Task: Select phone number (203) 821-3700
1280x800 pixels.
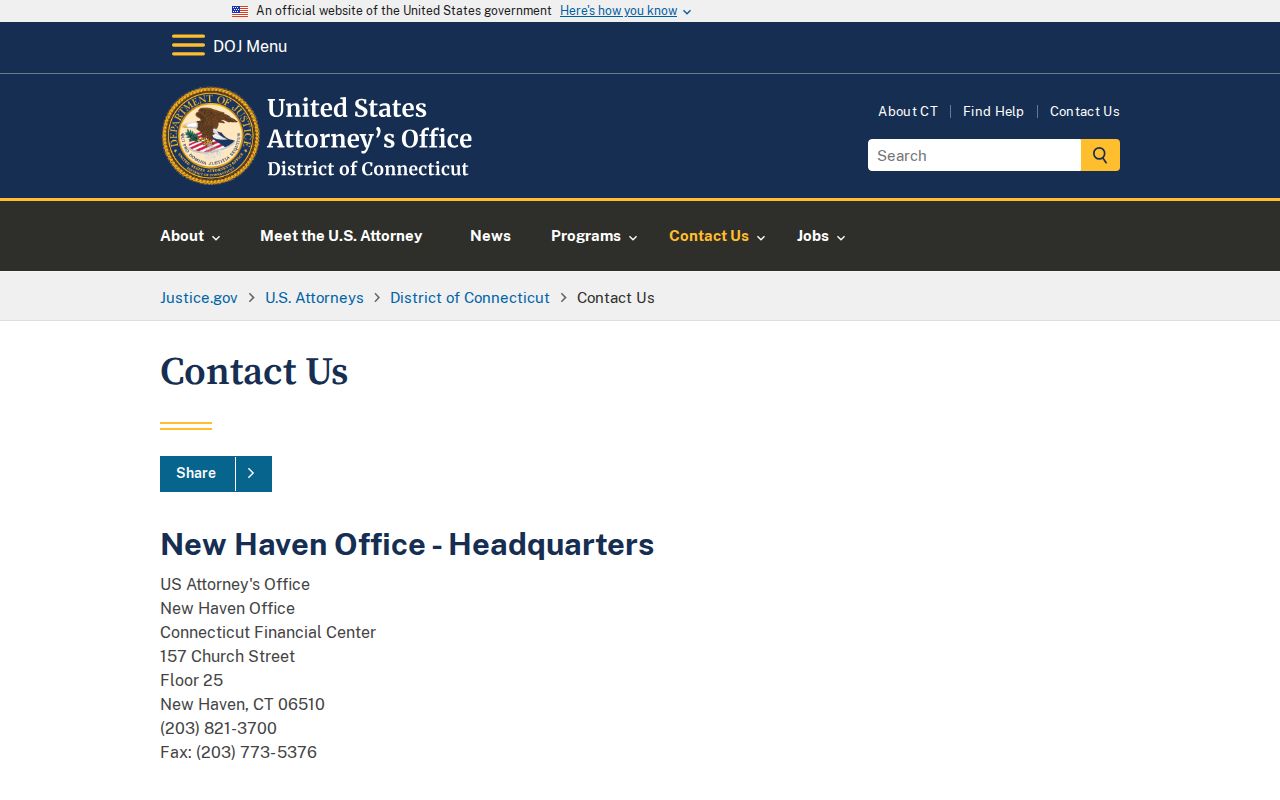Action: click(x=218, y=728)
